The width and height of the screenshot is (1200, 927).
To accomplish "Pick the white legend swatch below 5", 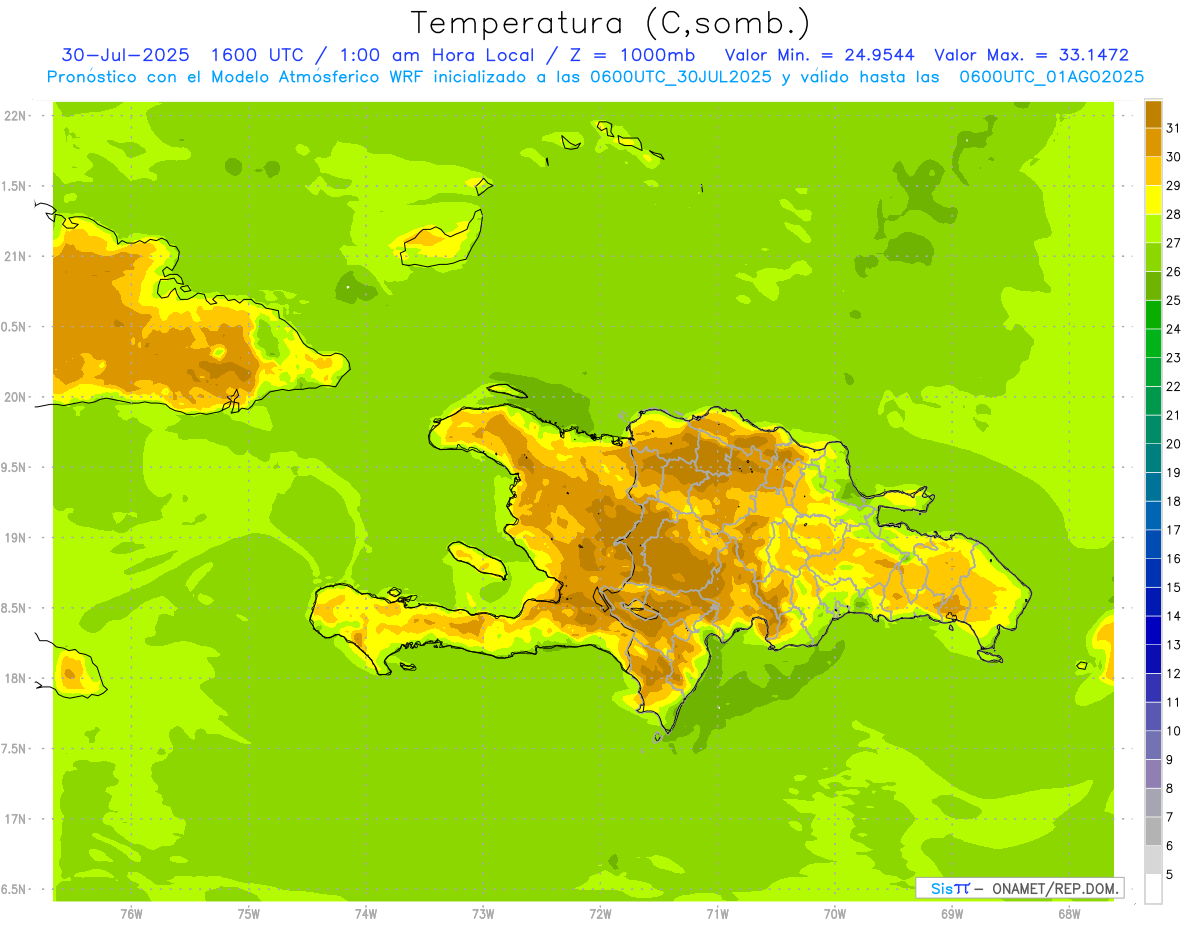I will tap(1153, 888).
